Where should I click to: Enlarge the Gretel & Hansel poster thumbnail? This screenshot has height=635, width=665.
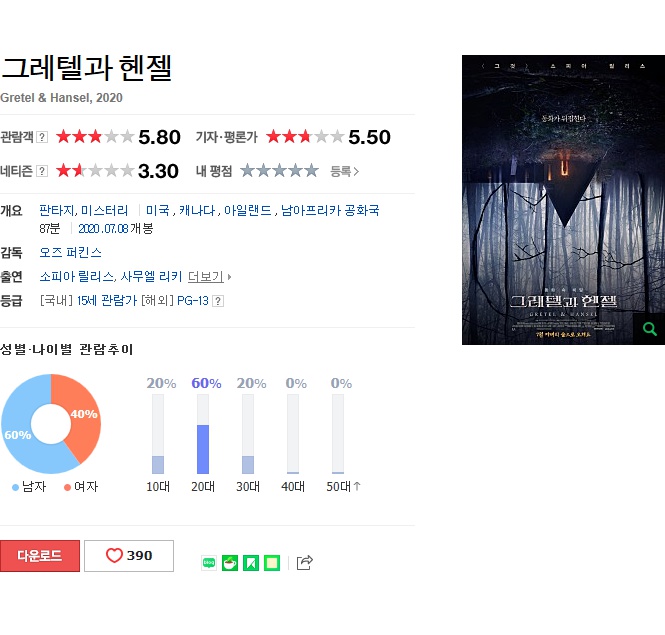(563, 200)
